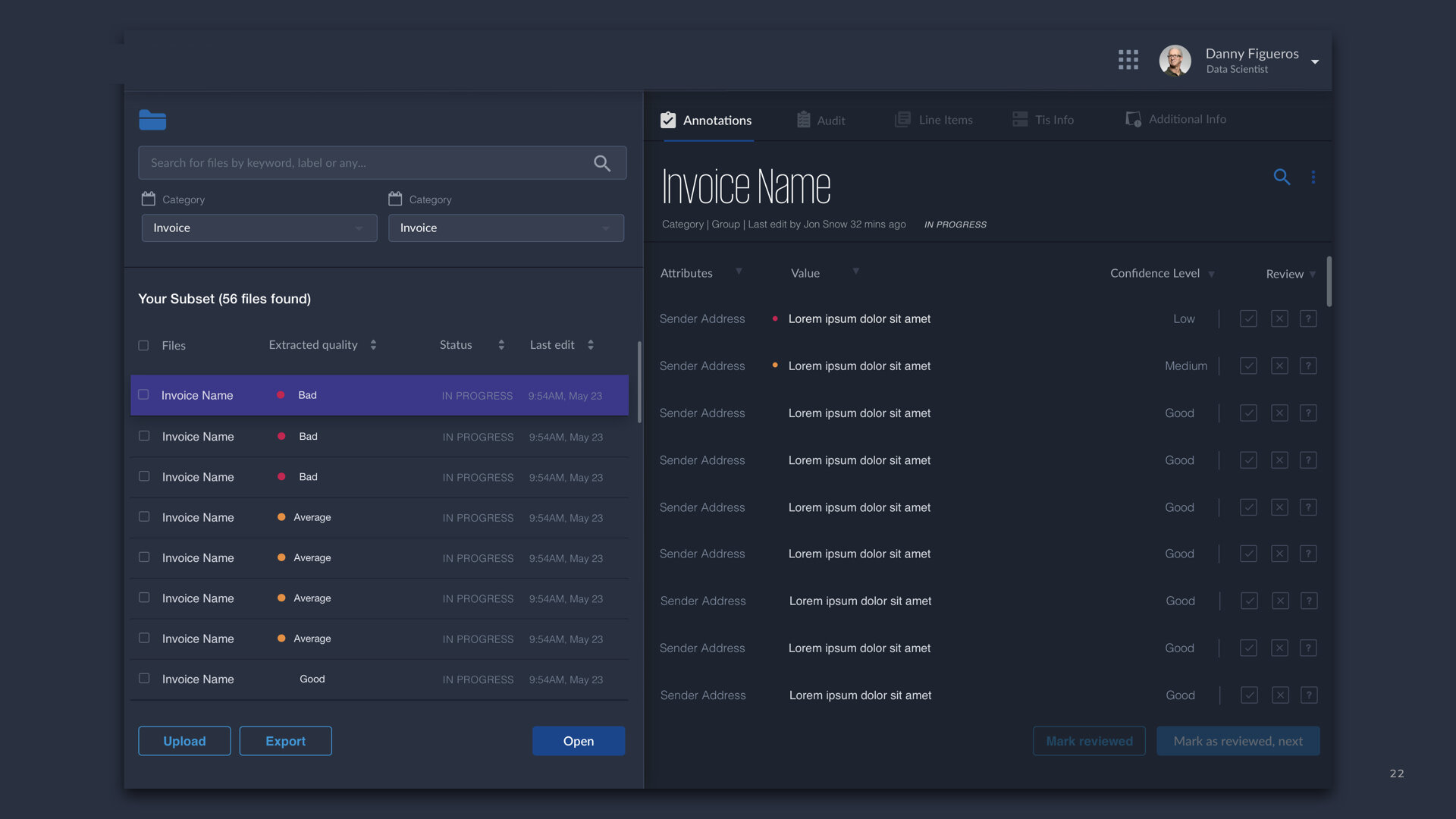Switch to the Line Items tab

[934, 120]
